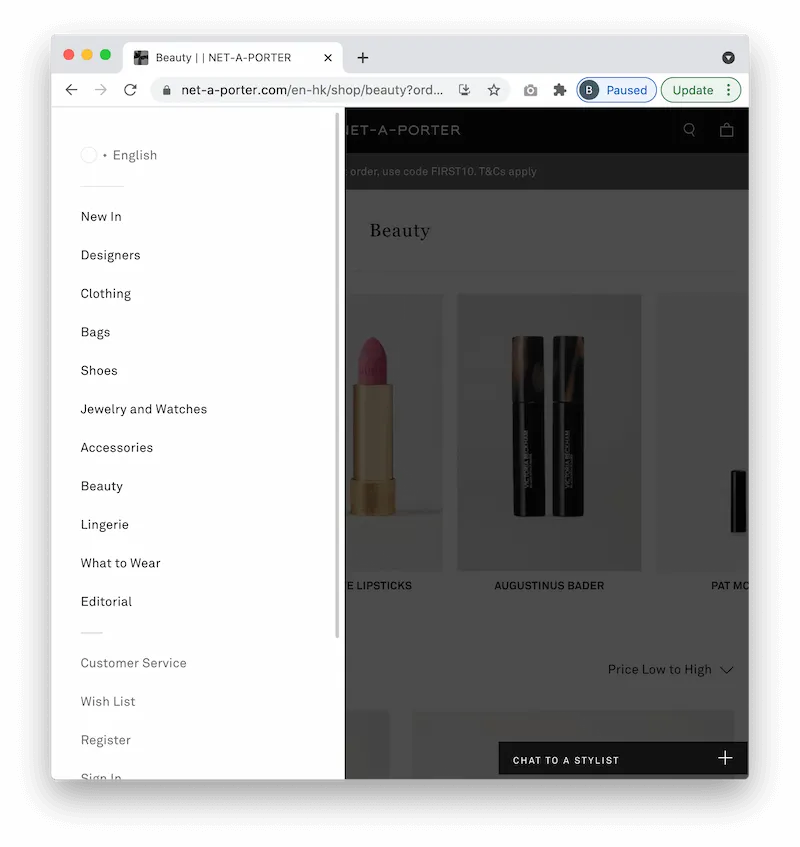This screenshot has width=800, height=847.
Task: Click the Register link
Action: (105, 740)
